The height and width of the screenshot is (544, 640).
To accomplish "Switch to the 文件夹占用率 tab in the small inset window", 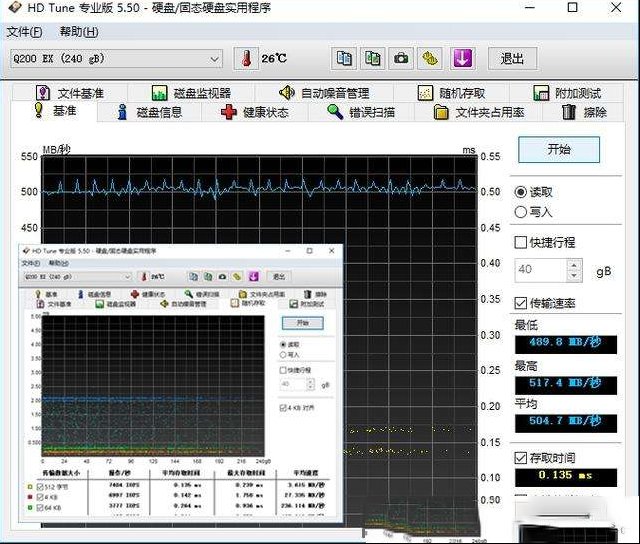I will tap(262, 294).
